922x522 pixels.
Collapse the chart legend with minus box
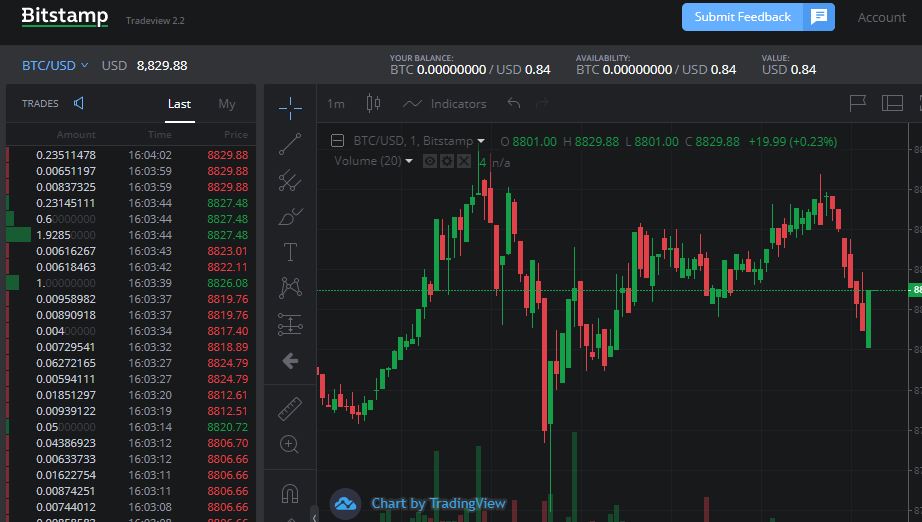tap(337, 140)
